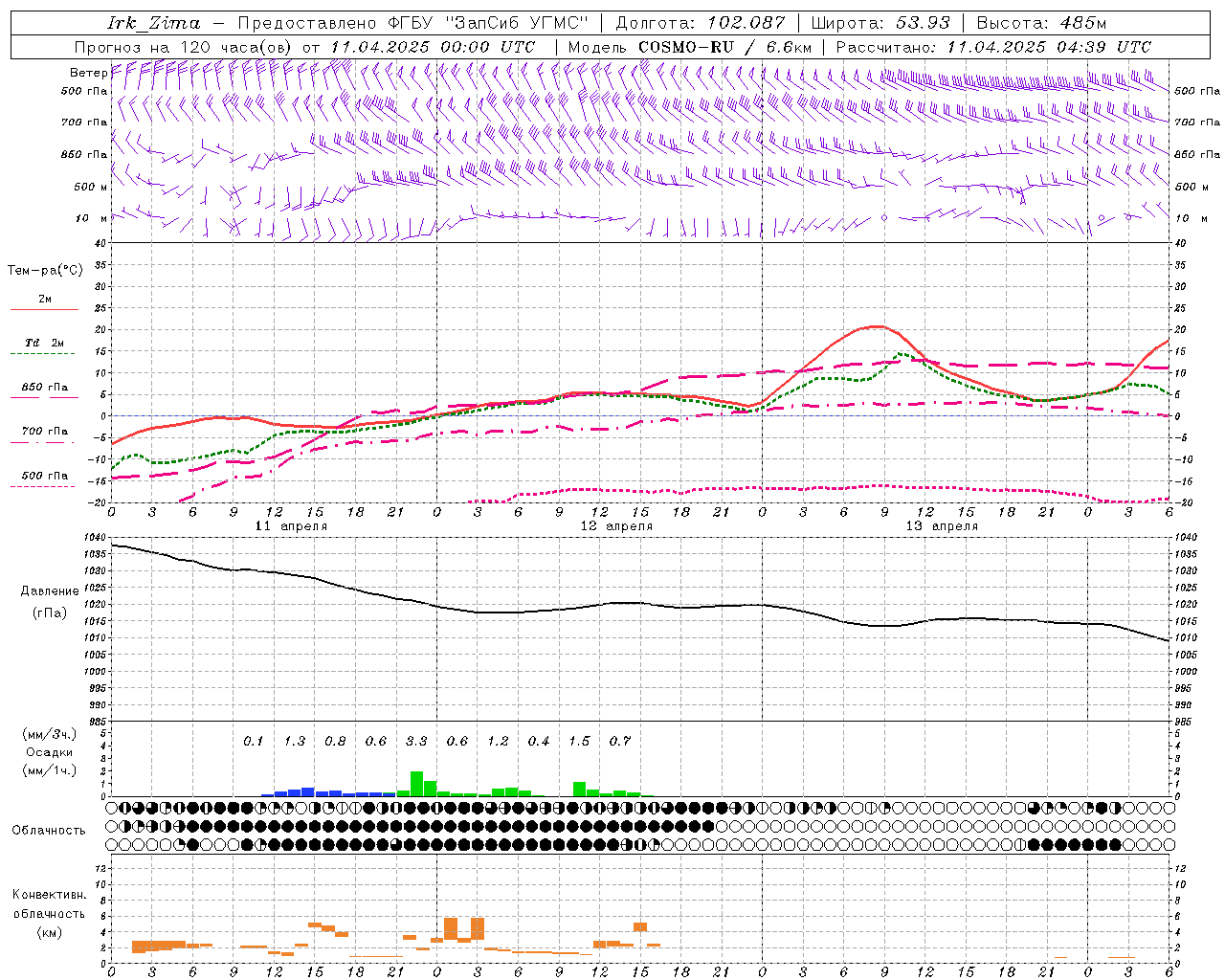Click the "(мм/3ч.)" precipitation unit label
The height and width of the screenshot is (980, 1225).
(x=50, y=734)
